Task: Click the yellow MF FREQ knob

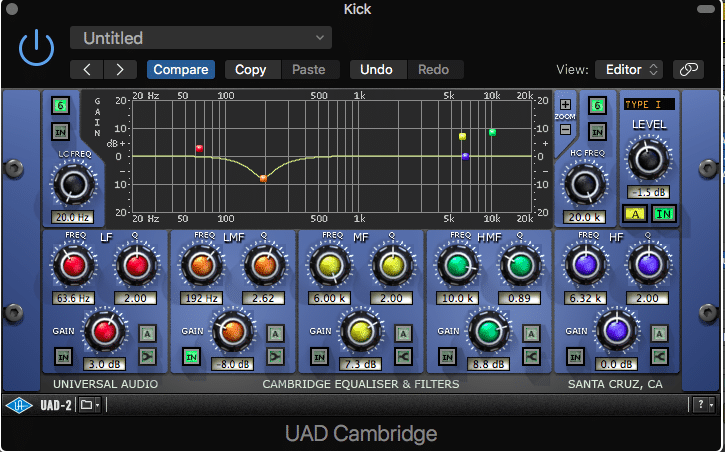Action: (330, 266)
